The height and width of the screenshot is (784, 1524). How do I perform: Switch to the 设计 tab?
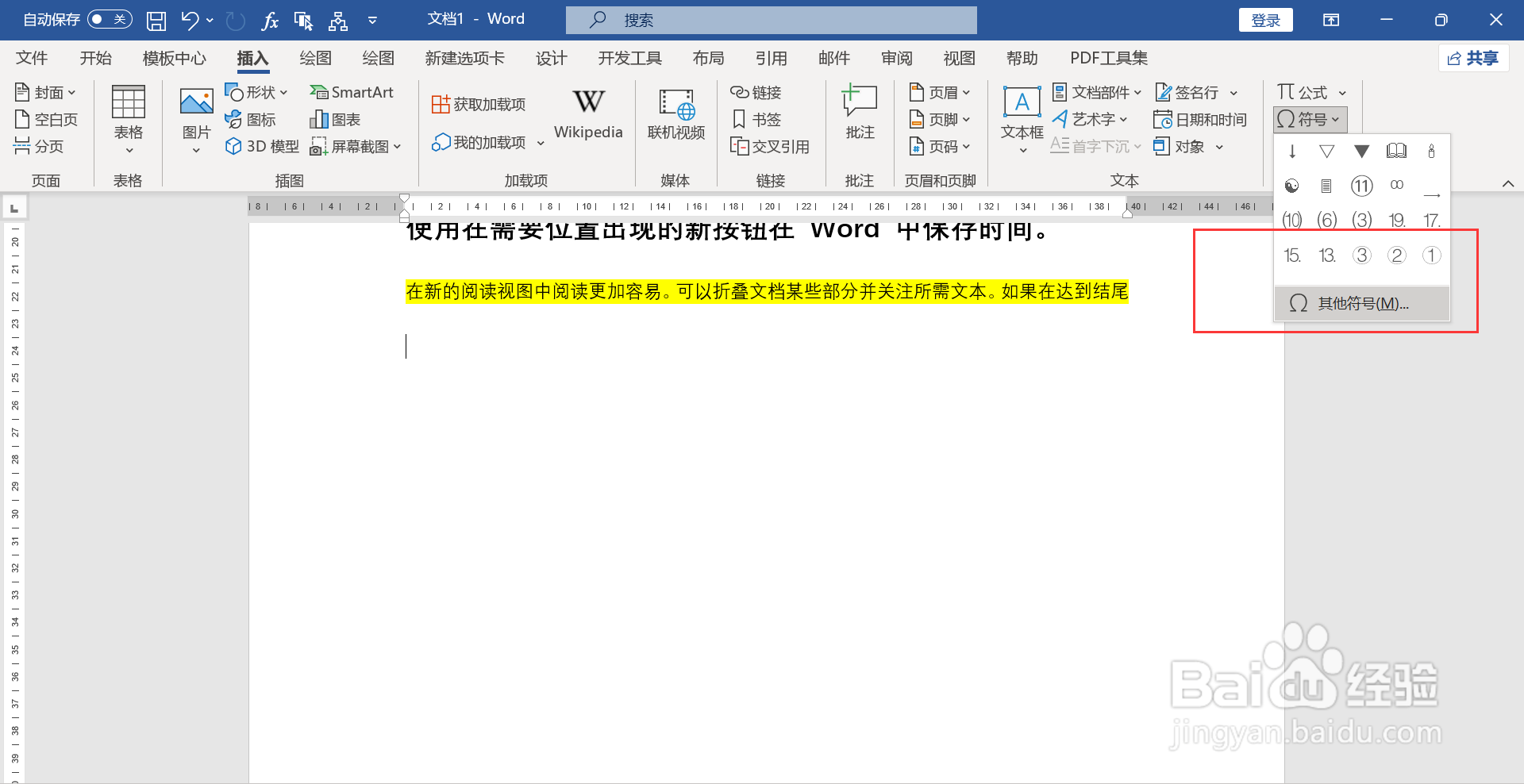[551, 58]
